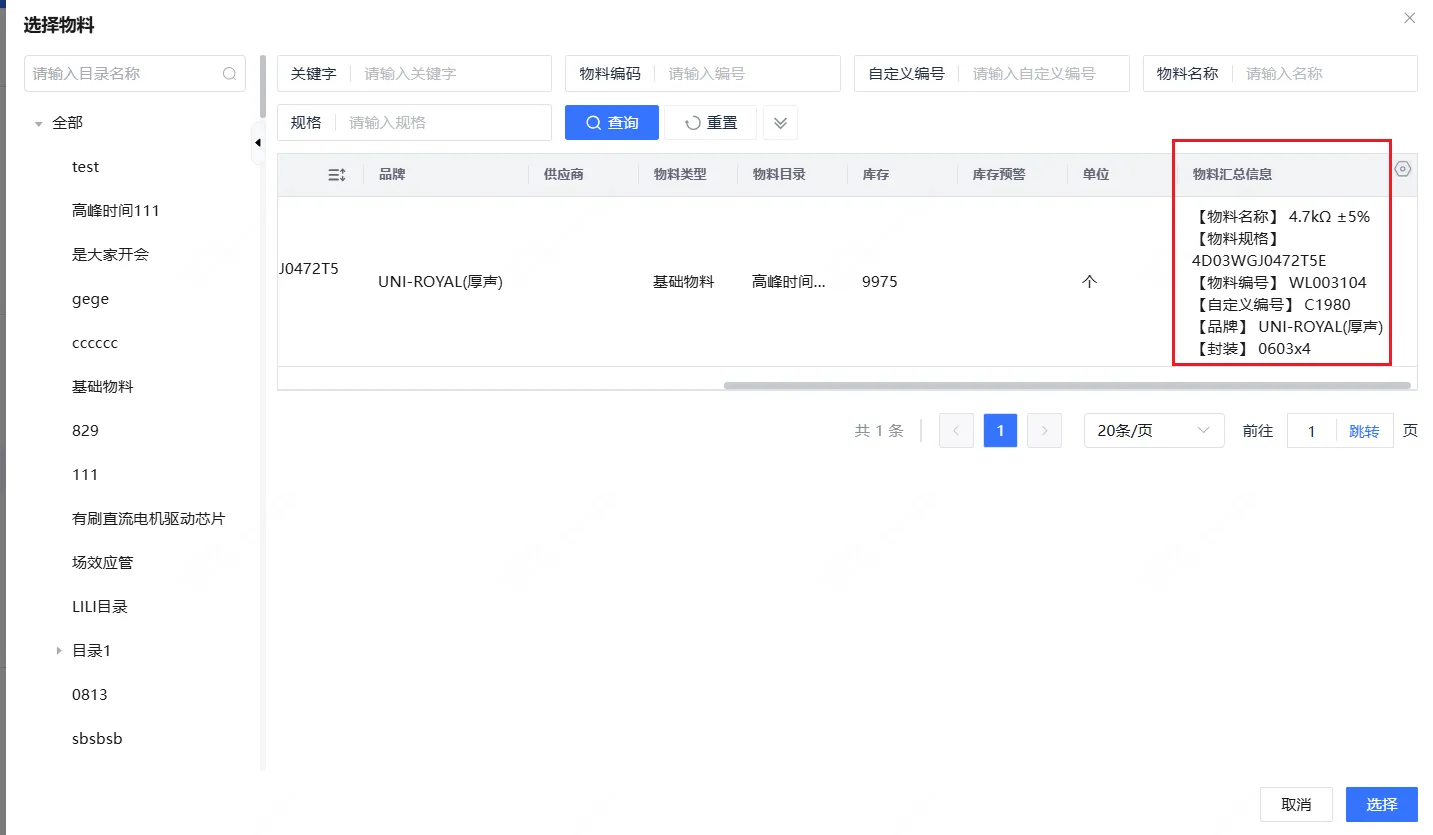Image resolution: width=1433 pixels, height=835 pixels.
Task: Click the horizontal table scrollbar
Action: 1066,385
